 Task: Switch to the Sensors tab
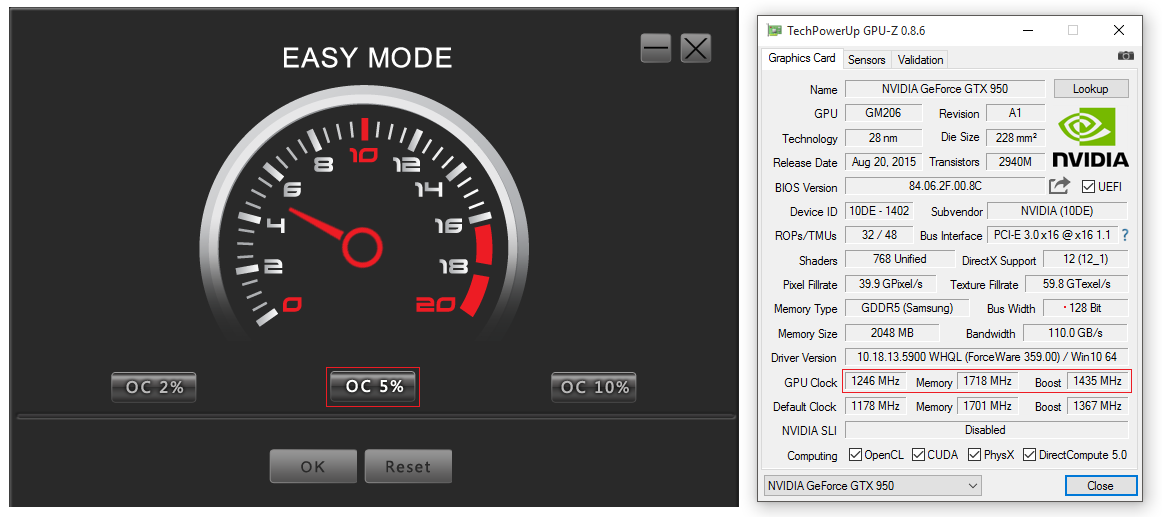click(866, 60)
